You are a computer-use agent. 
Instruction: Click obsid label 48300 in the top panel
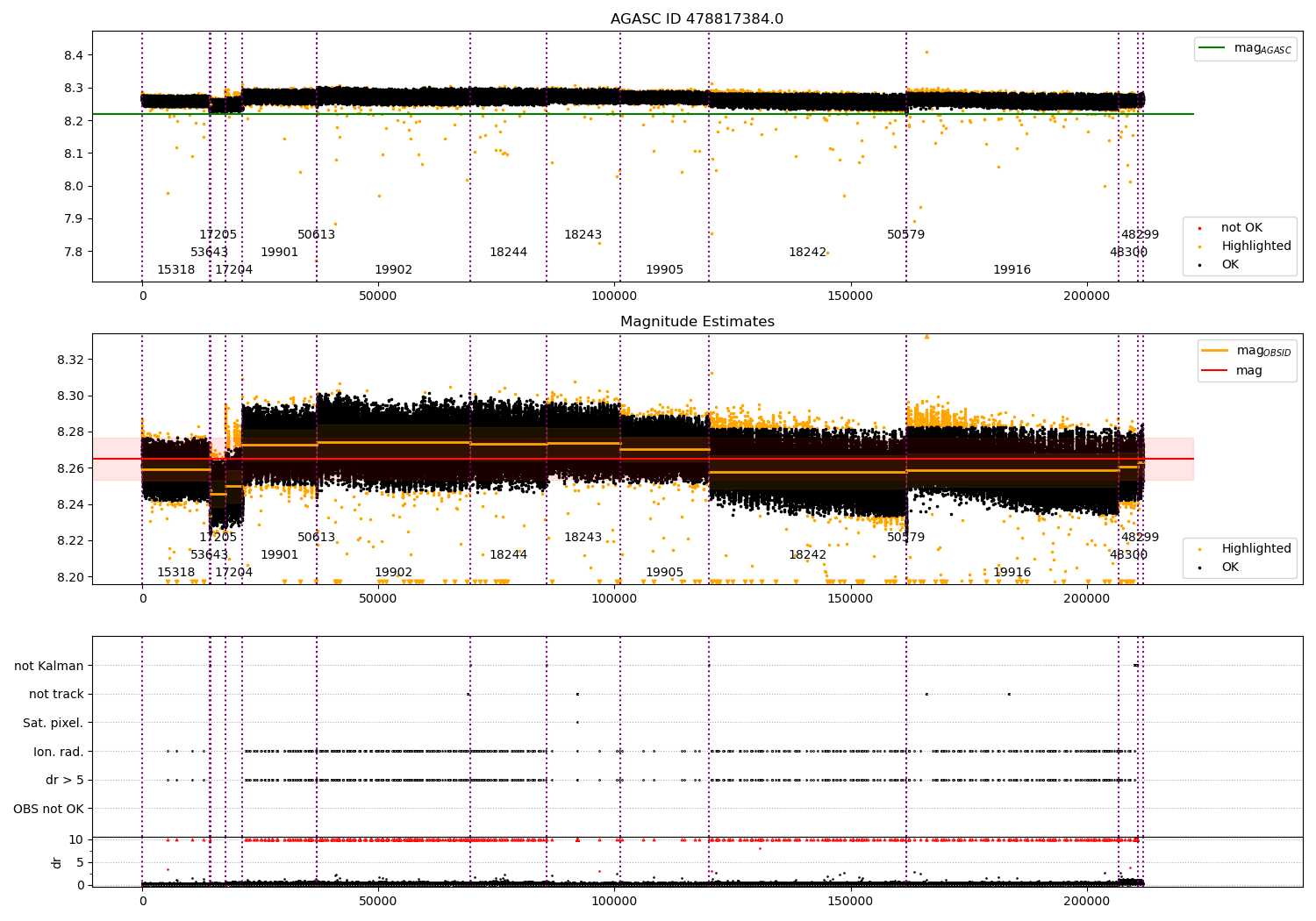tap(1128, 253)
